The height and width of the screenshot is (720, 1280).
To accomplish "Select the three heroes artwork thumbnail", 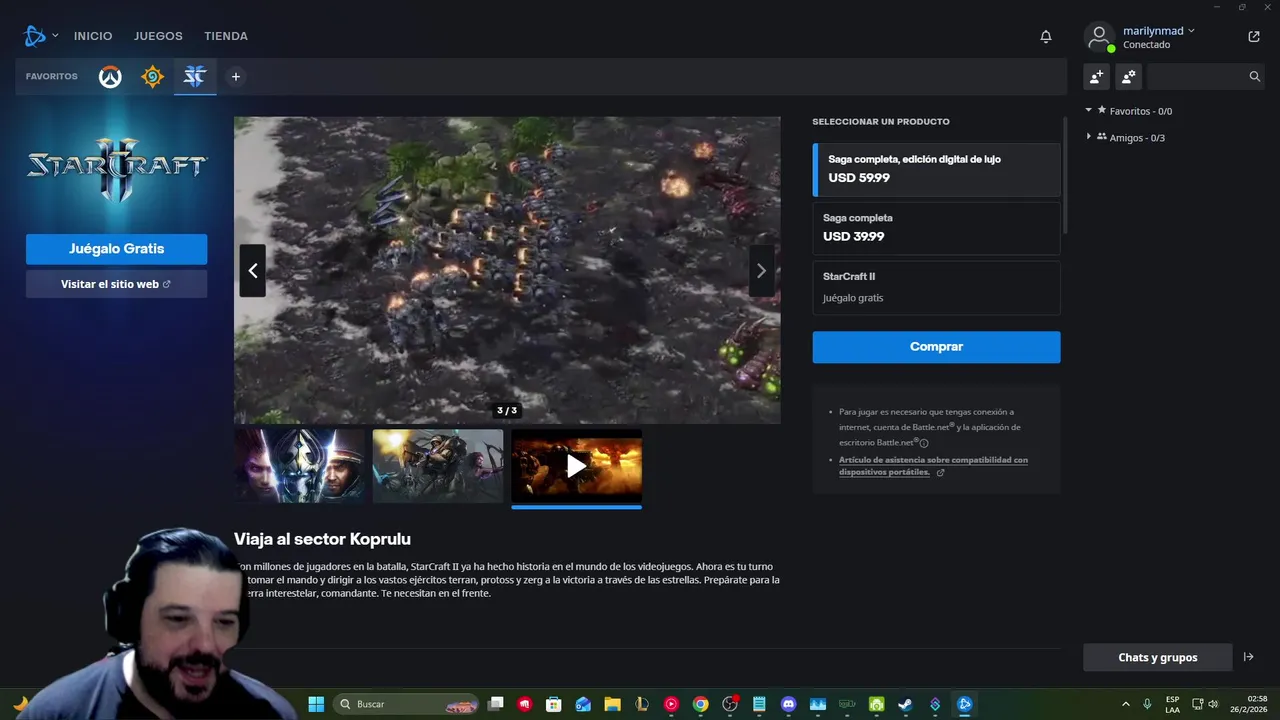I will click(300, 466).
